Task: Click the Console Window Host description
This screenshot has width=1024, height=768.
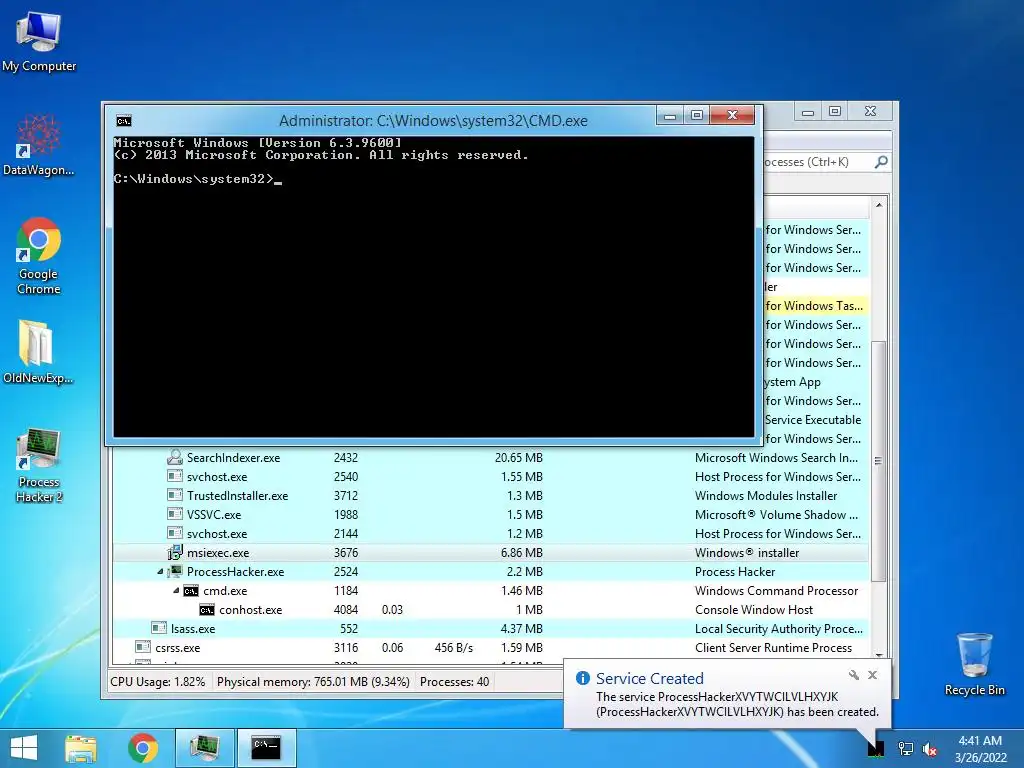Action: pyautogui.click(x=754, y=610)
